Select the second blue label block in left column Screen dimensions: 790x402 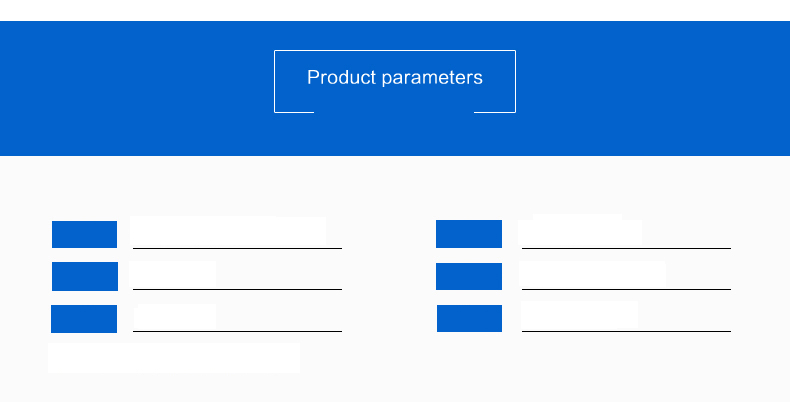tap(85, 276)
